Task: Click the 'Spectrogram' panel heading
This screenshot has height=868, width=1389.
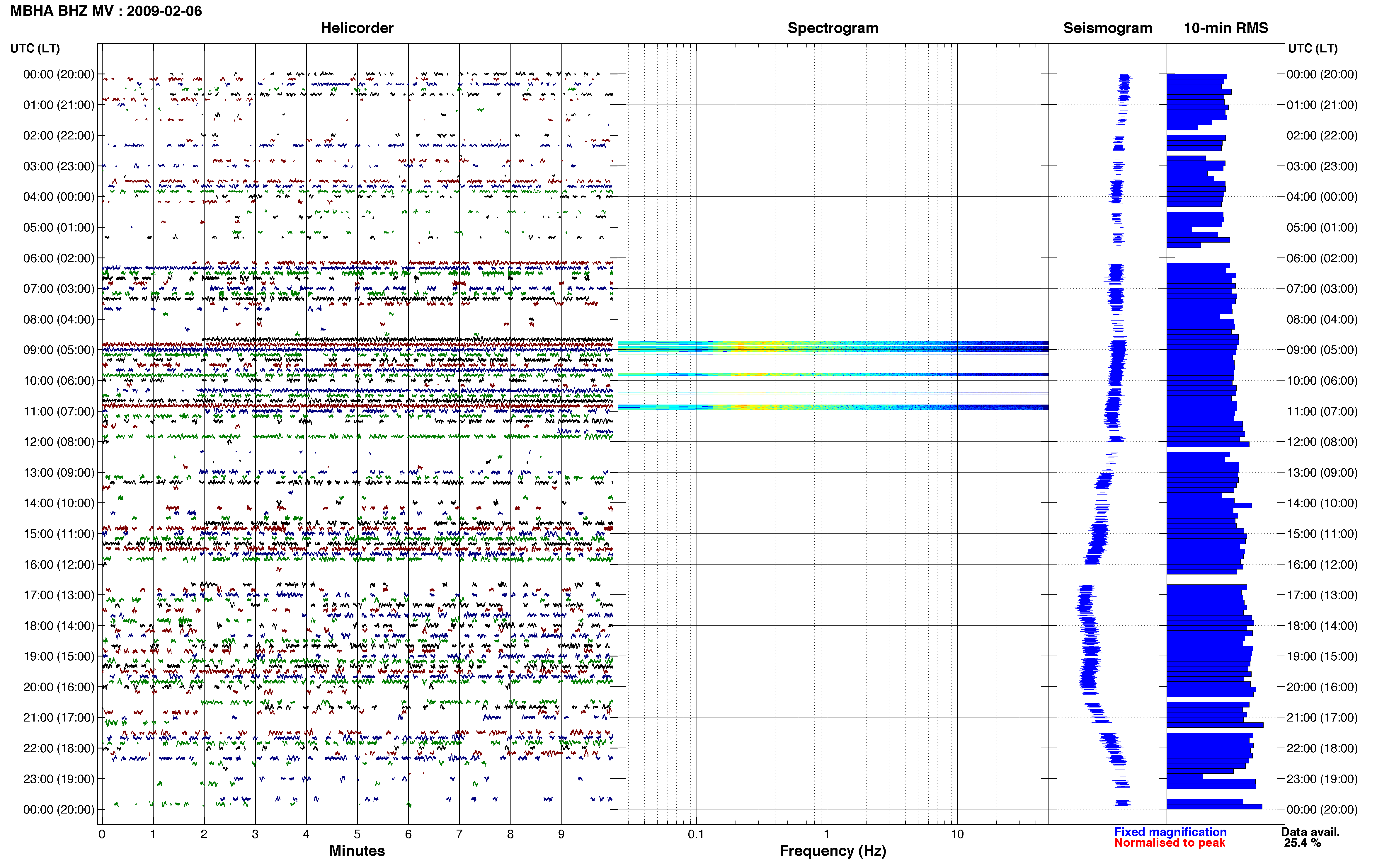Action: [x=833, y=28]
